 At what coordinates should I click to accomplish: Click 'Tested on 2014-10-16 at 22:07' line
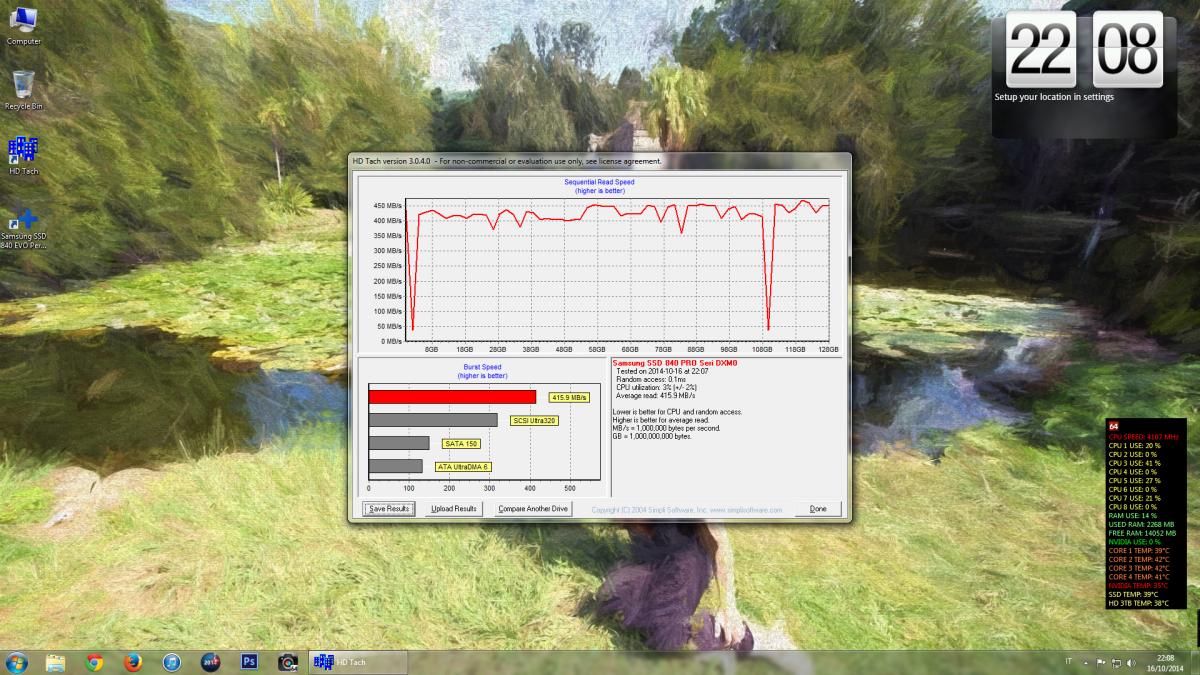pos(660,371)
